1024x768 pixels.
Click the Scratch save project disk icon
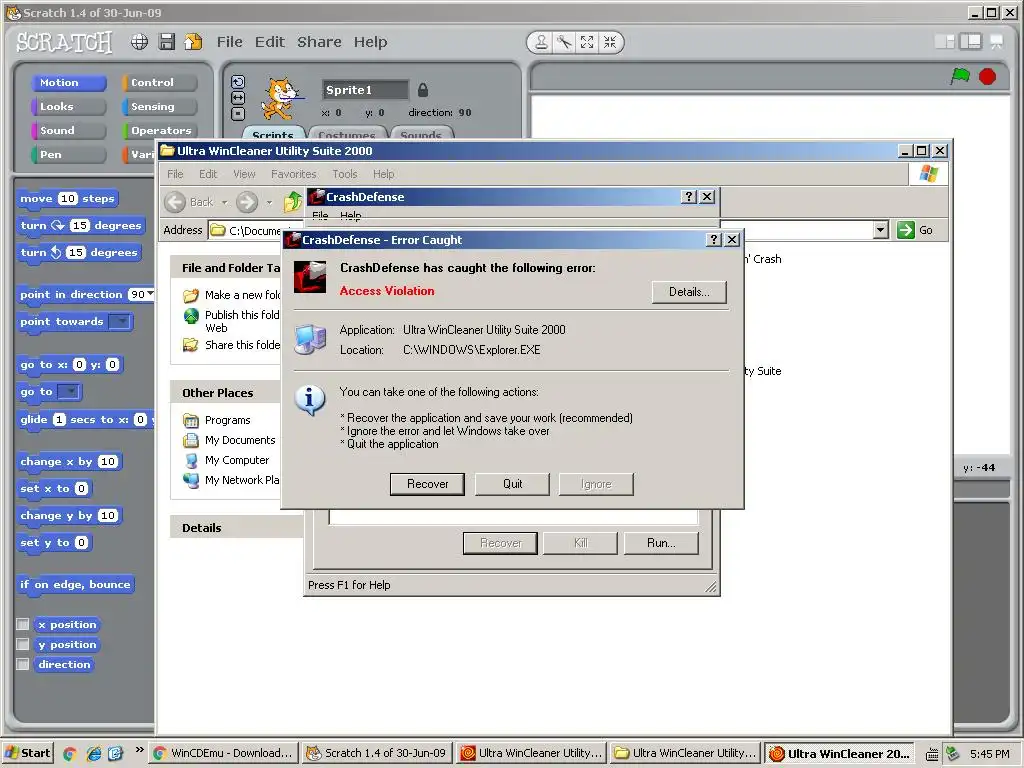pos(167,42)
